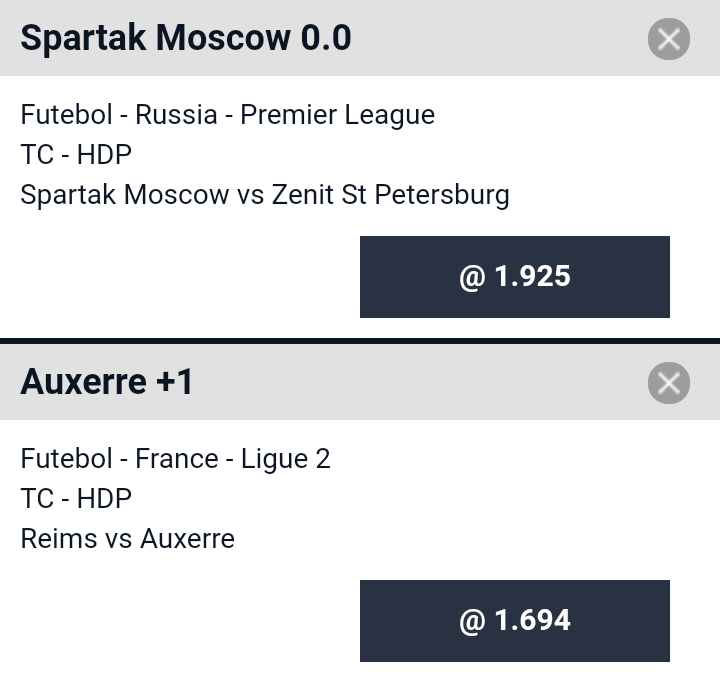720x677 pixels.
Task: Select the Spartak Moscow 0.0 title
Action: coord(186,38)
